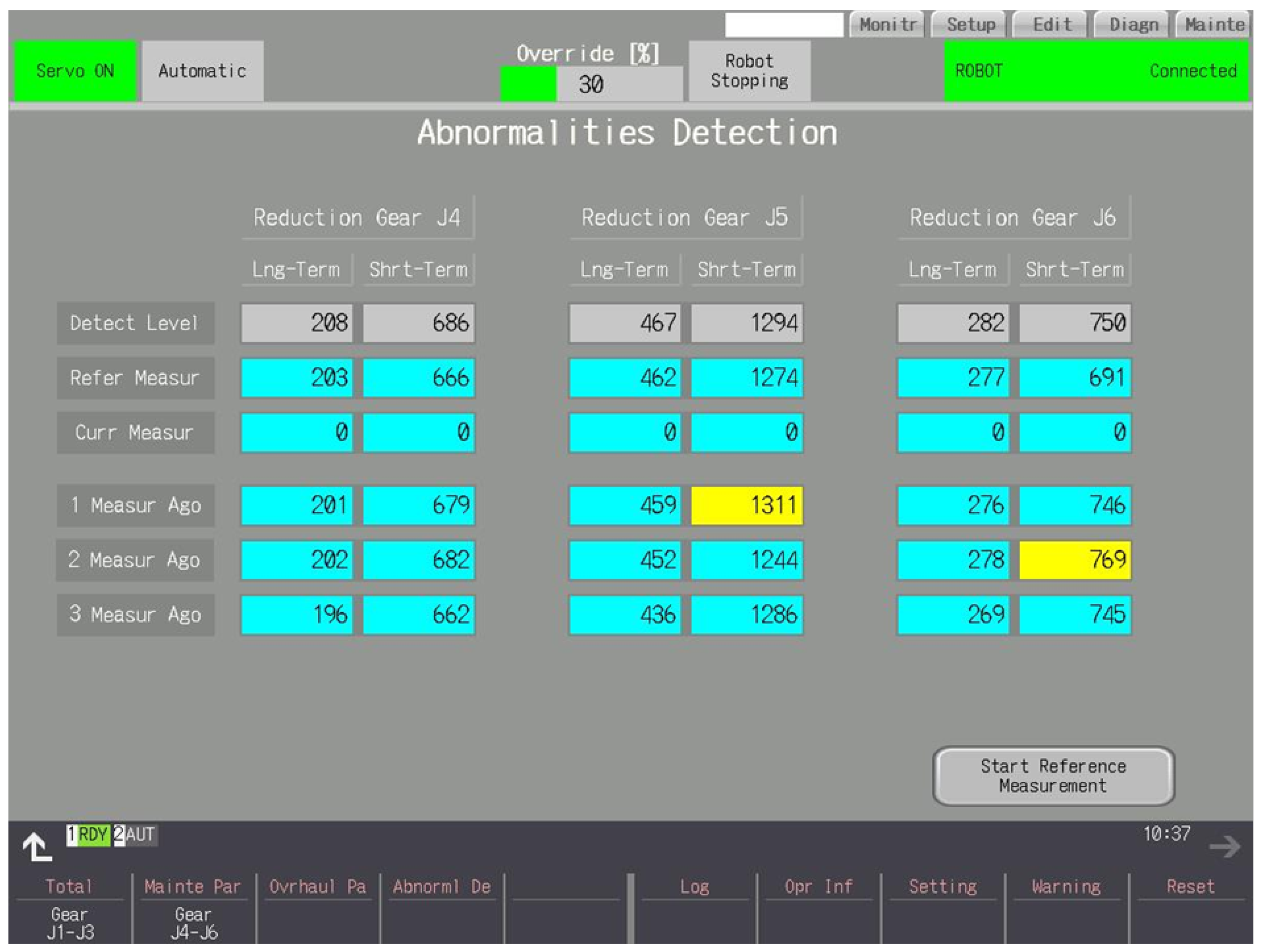The height and width of the screenshot is (952, 1262).
Task: Edit J4 Lng-Term detect level 208
Action: click(x=297, y=323)
